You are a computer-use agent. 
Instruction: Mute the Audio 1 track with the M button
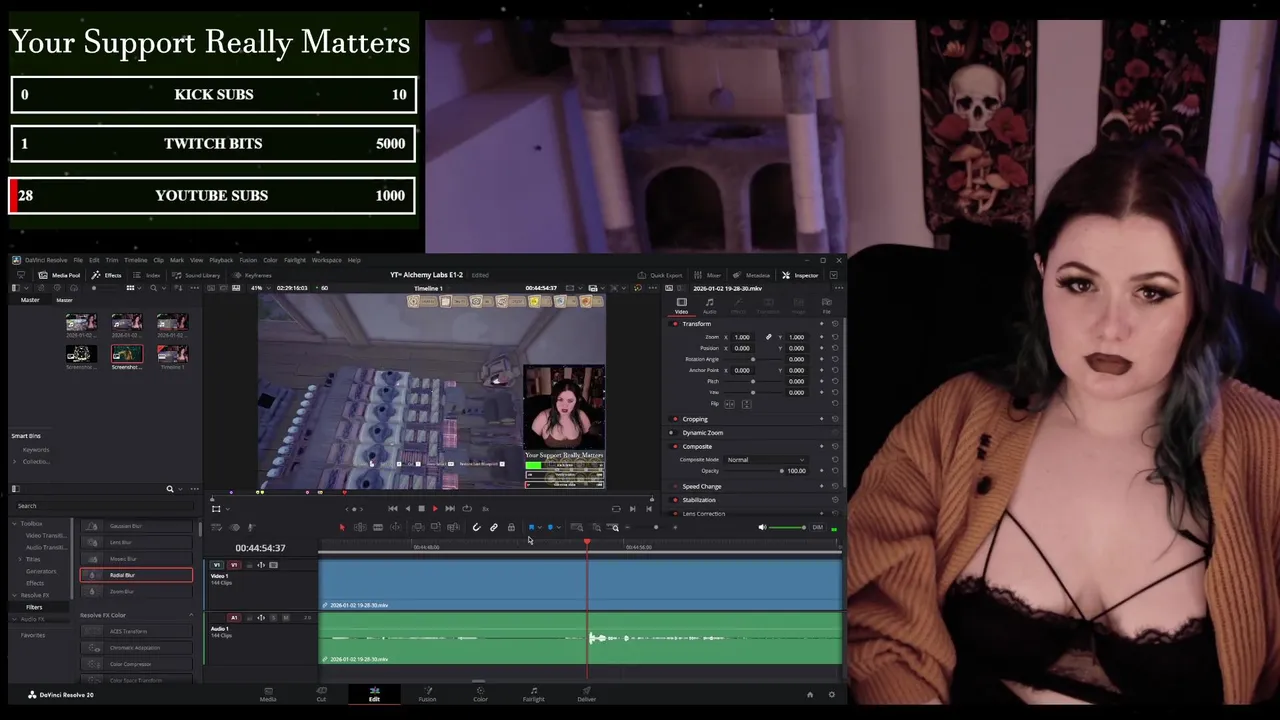286,617
